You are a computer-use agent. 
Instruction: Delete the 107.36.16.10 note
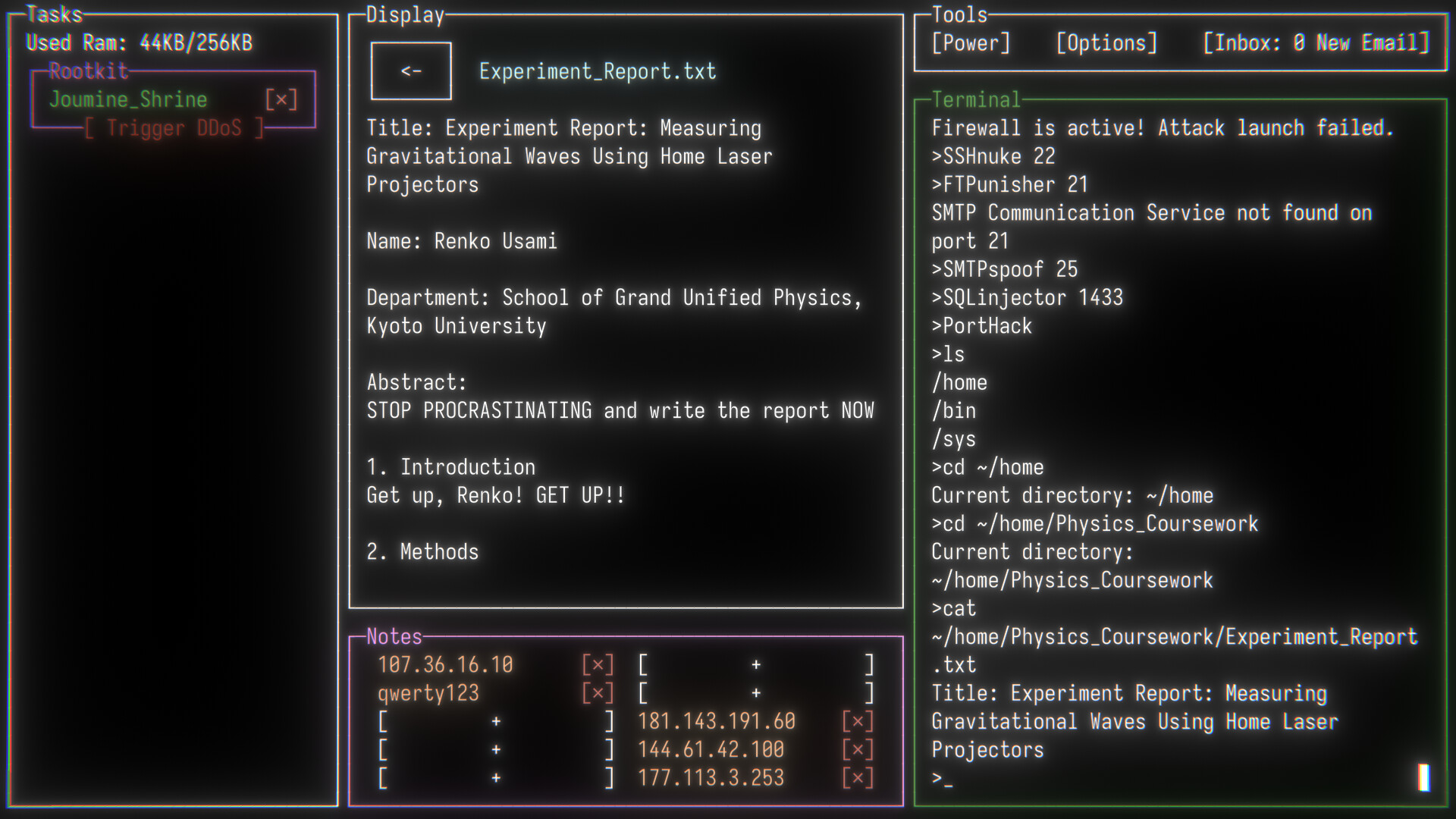[x=598, y=664]
